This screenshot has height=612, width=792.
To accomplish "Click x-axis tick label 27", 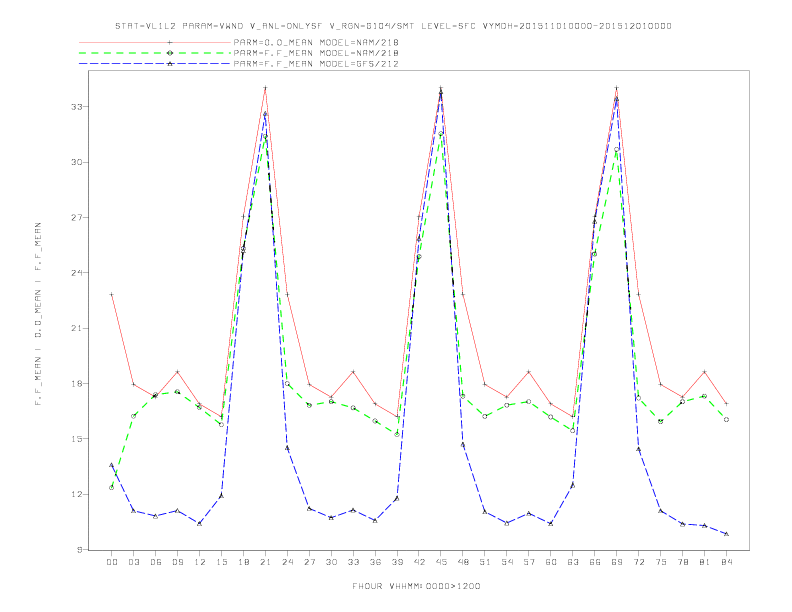I will (x=309, y=562).
